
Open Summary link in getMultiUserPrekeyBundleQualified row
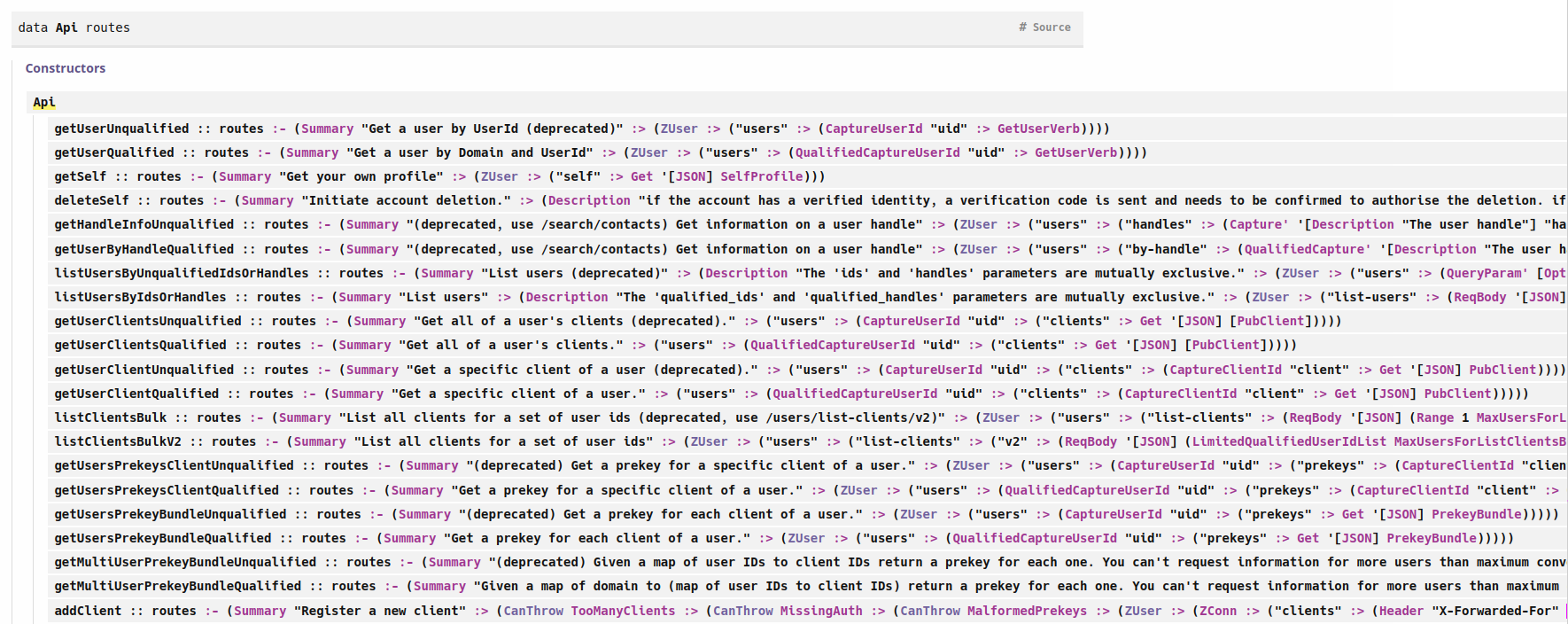439,586
